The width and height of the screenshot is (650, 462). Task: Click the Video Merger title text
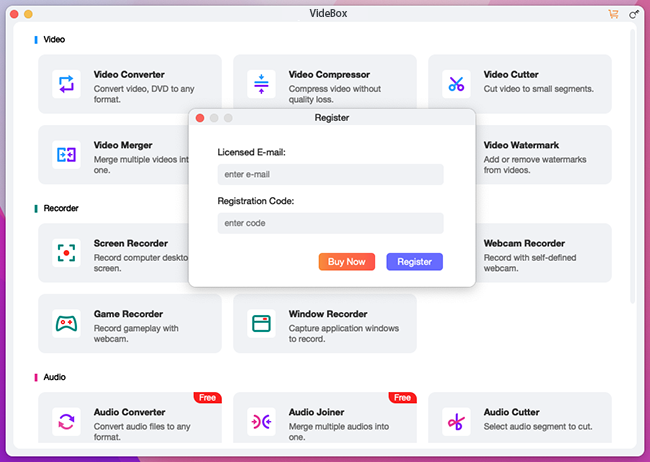(123, 145)
